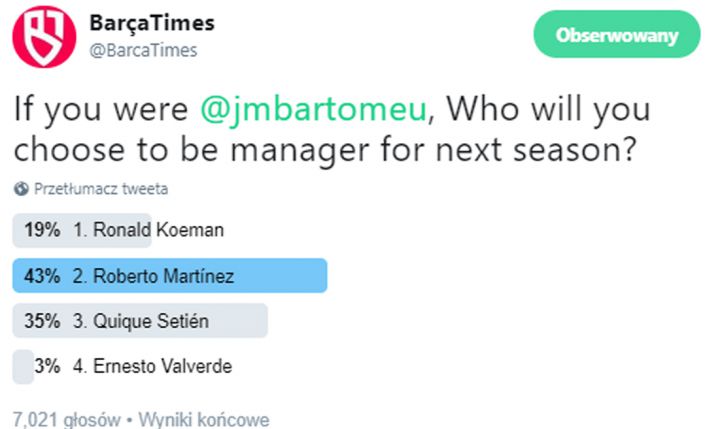
Task: Click the 19% result bar
Action: [x=82, y=230]
